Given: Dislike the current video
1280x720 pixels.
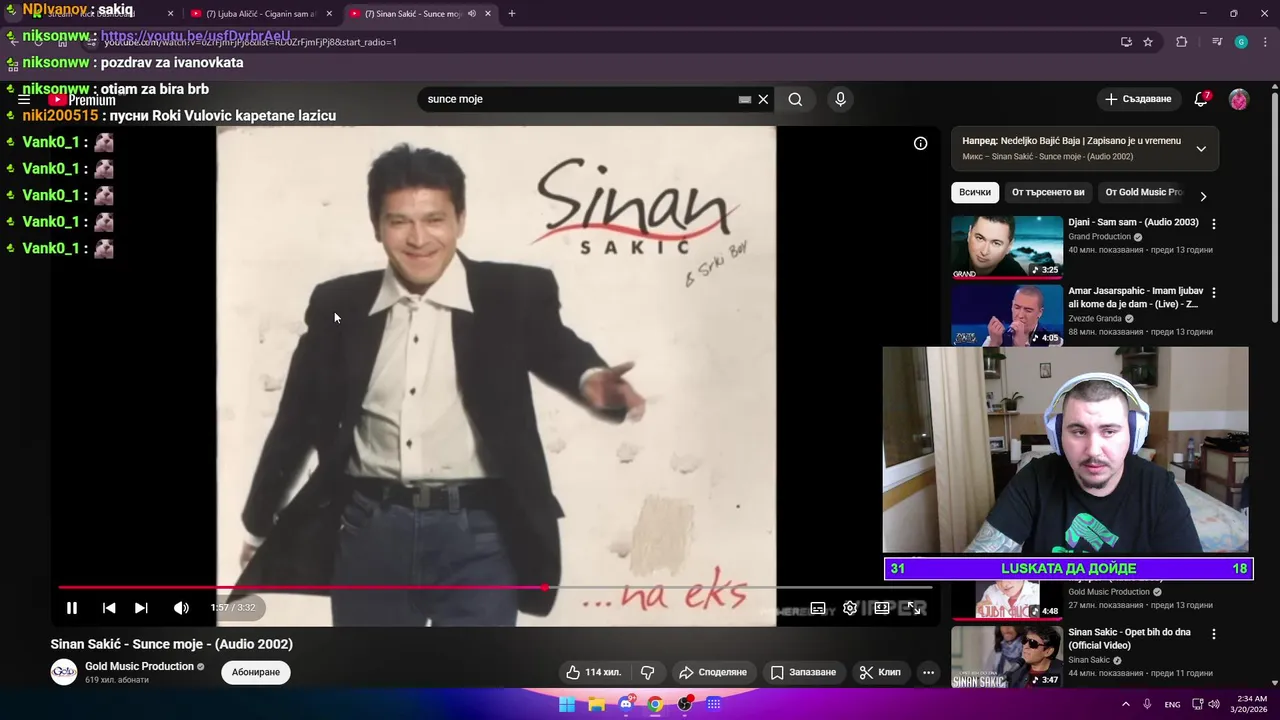Looking at the screenshot, I should [647, 672].
